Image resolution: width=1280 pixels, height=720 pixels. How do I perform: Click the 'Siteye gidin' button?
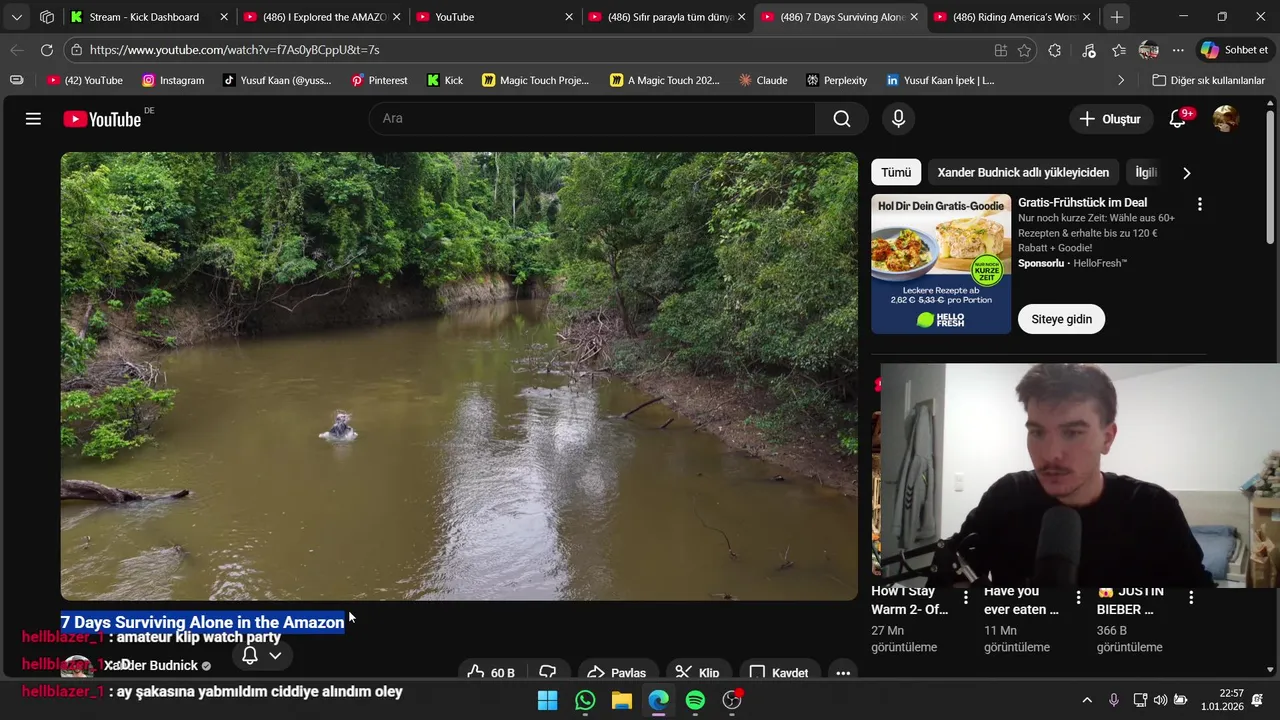[1061, 319]
